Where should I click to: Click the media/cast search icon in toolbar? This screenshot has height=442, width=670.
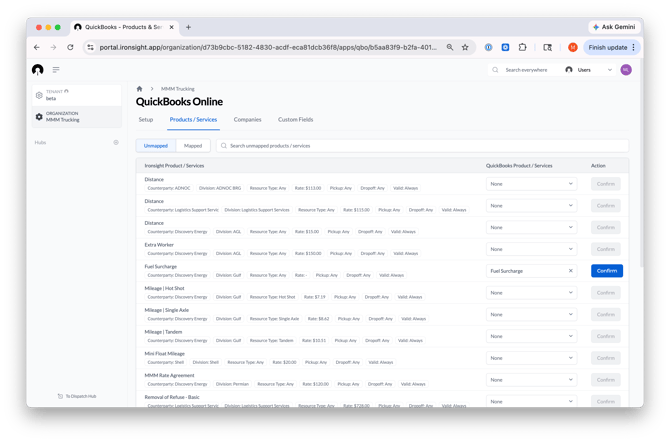coord(547,47)
